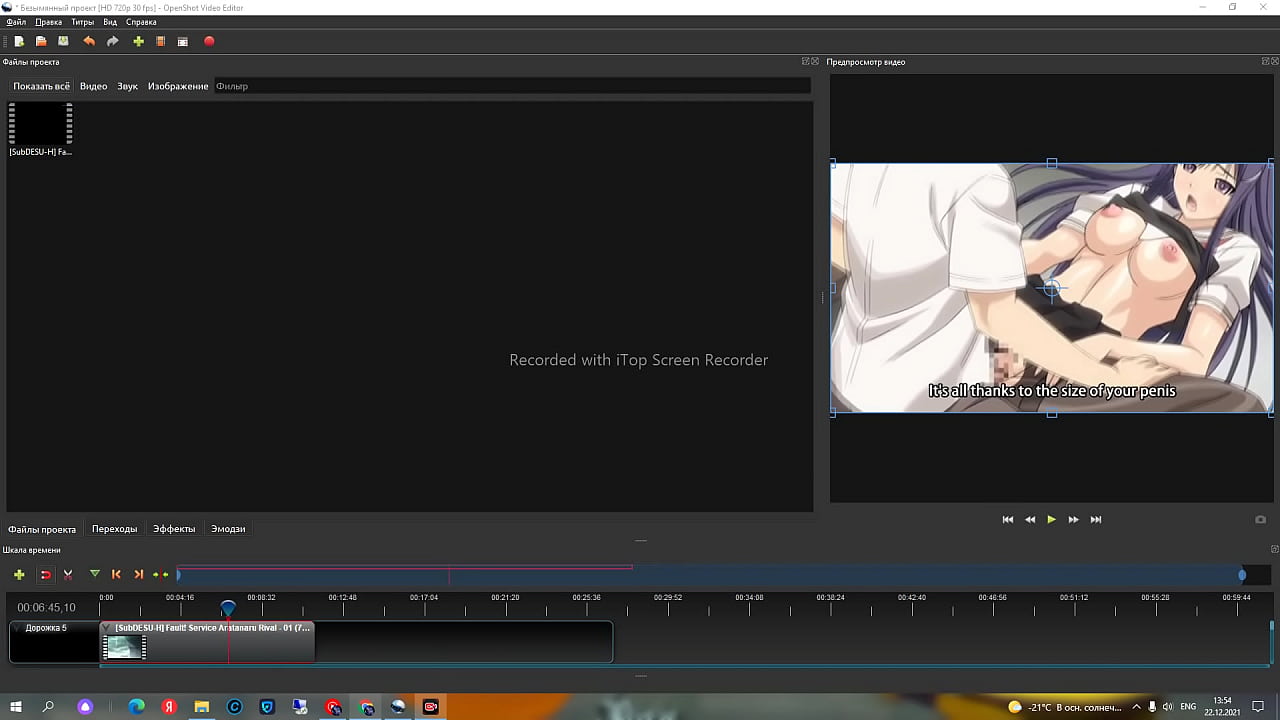Click the Фильтр search input field
The image size is (1280, 720).
[x=510, y=86]
